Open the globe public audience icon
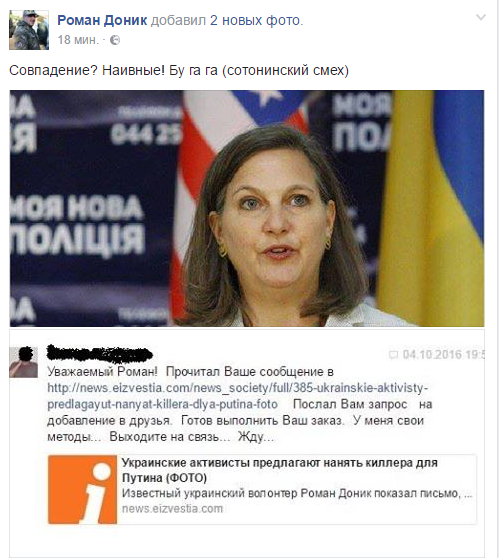Image resolution: width=499 pixels, height=558 pixels. coord(115,40)
